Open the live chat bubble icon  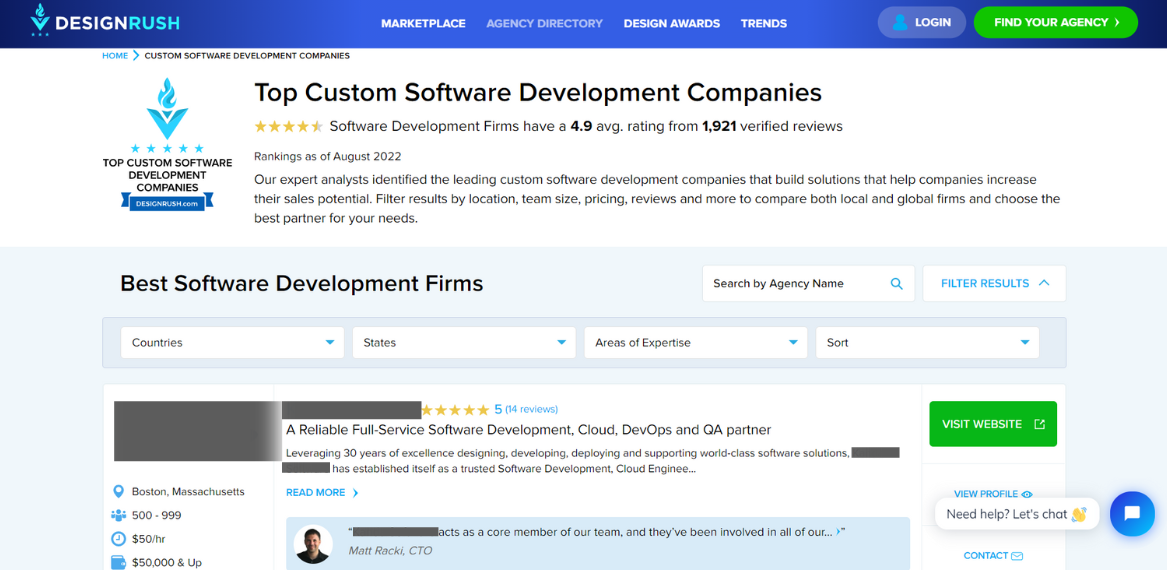(x=1131, y=513)
